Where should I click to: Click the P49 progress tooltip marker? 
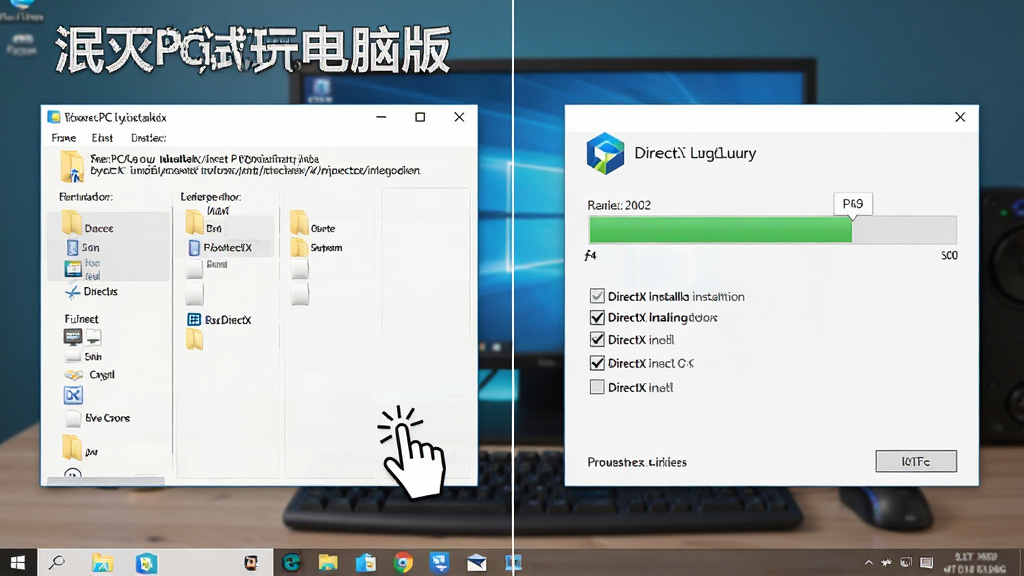[853, 204]
